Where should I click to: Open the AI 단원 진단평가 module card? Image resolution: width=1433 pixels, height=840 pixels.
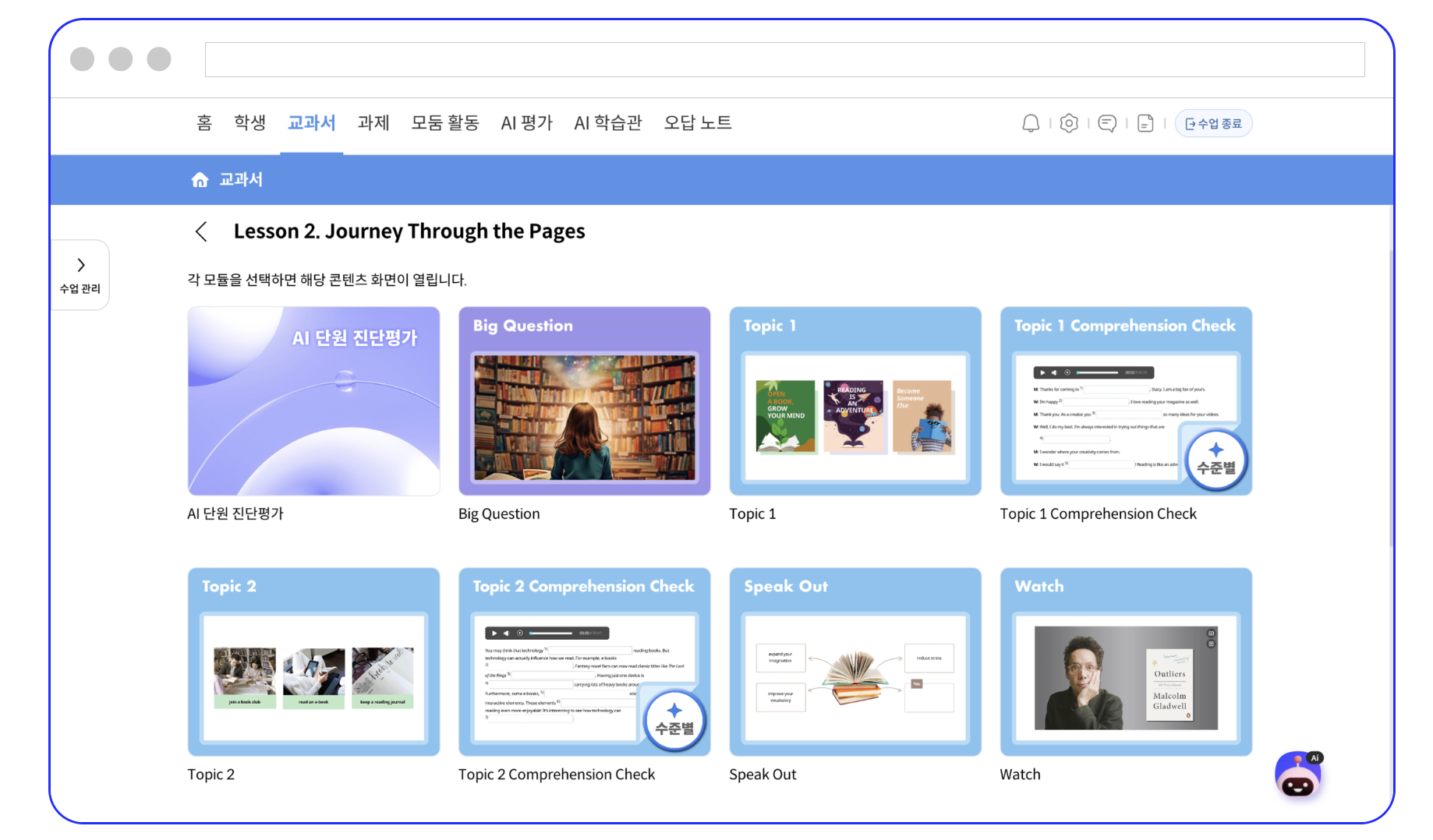coord(313,401)
